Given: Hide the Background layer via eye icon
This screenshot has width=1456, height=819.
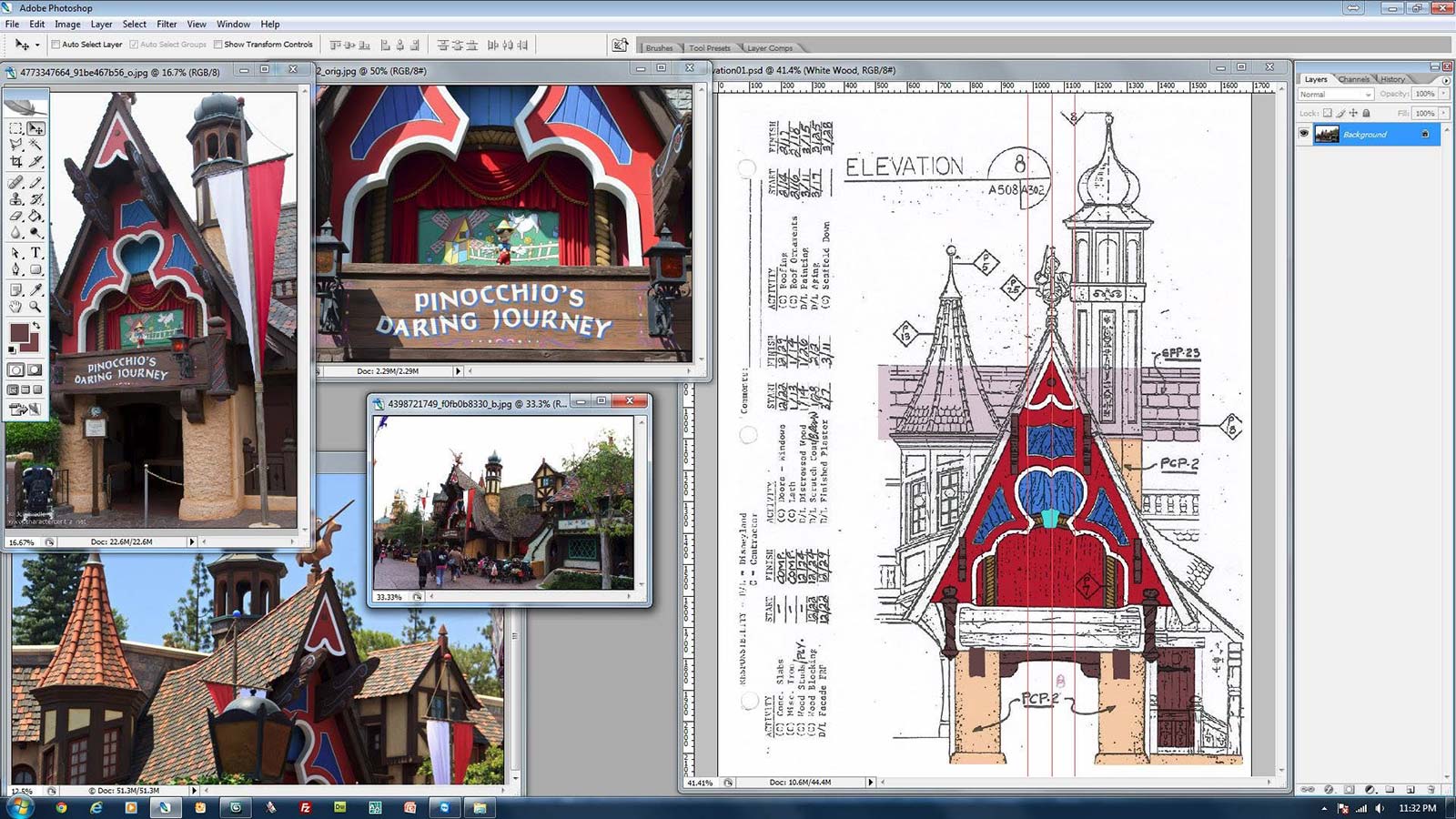Looking at the screenshot, I should 1304,135.
